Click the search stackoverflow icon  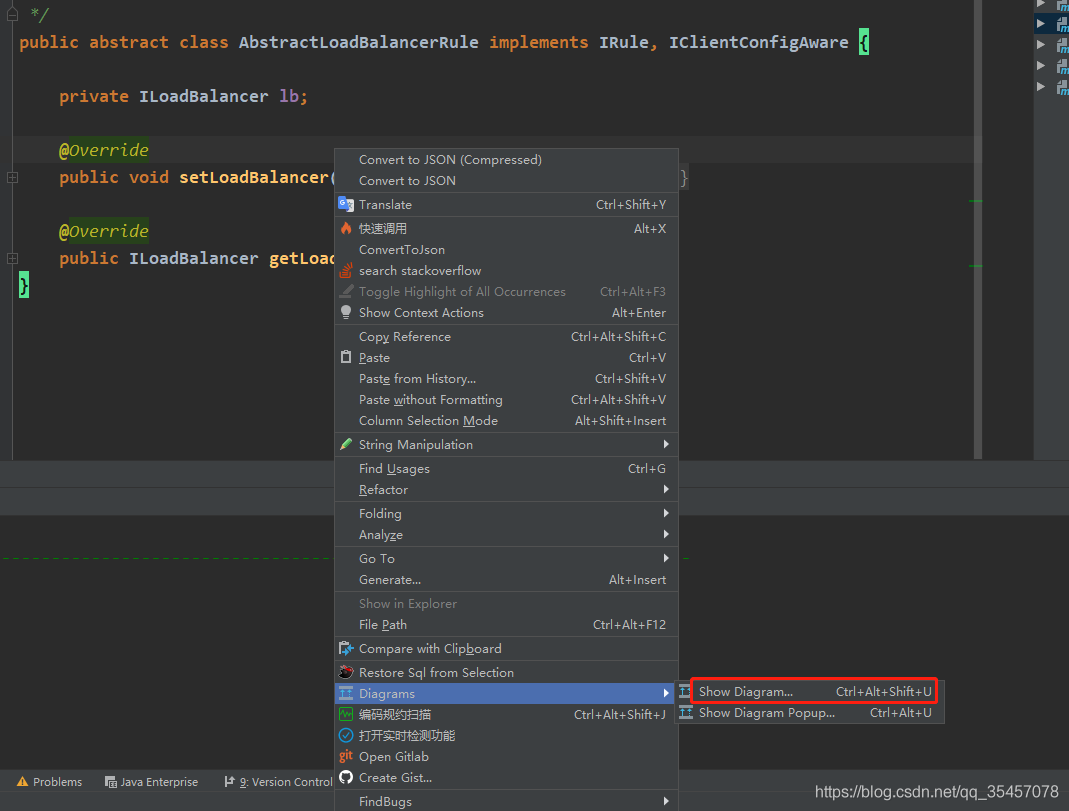pos(346,271)
